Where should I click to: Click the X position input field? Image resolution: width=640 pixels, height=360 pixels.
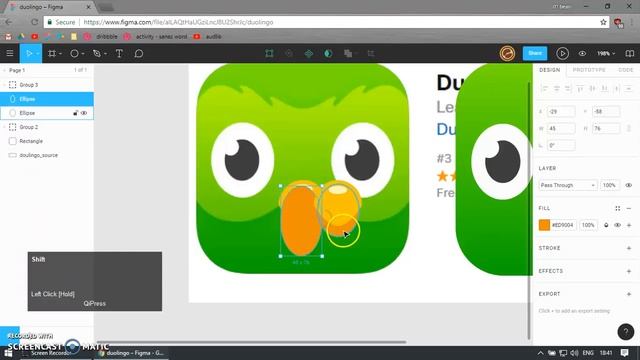click(x=561, y=111)
